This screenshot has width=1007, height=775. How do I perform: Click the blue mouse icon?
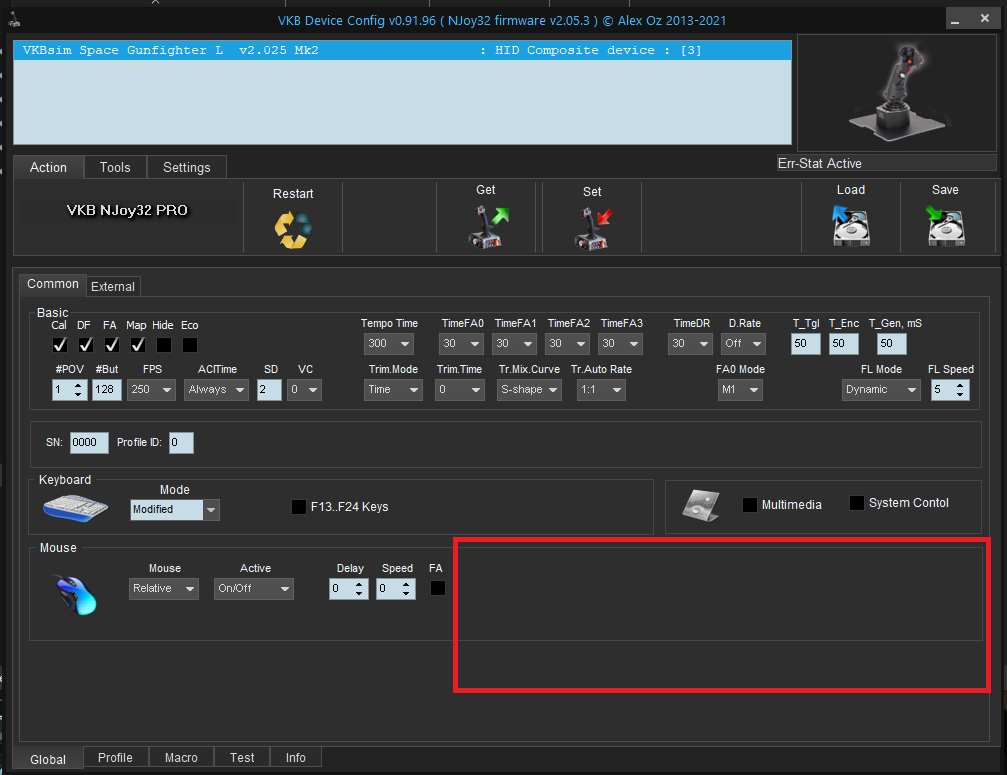[x=76, y=595]
